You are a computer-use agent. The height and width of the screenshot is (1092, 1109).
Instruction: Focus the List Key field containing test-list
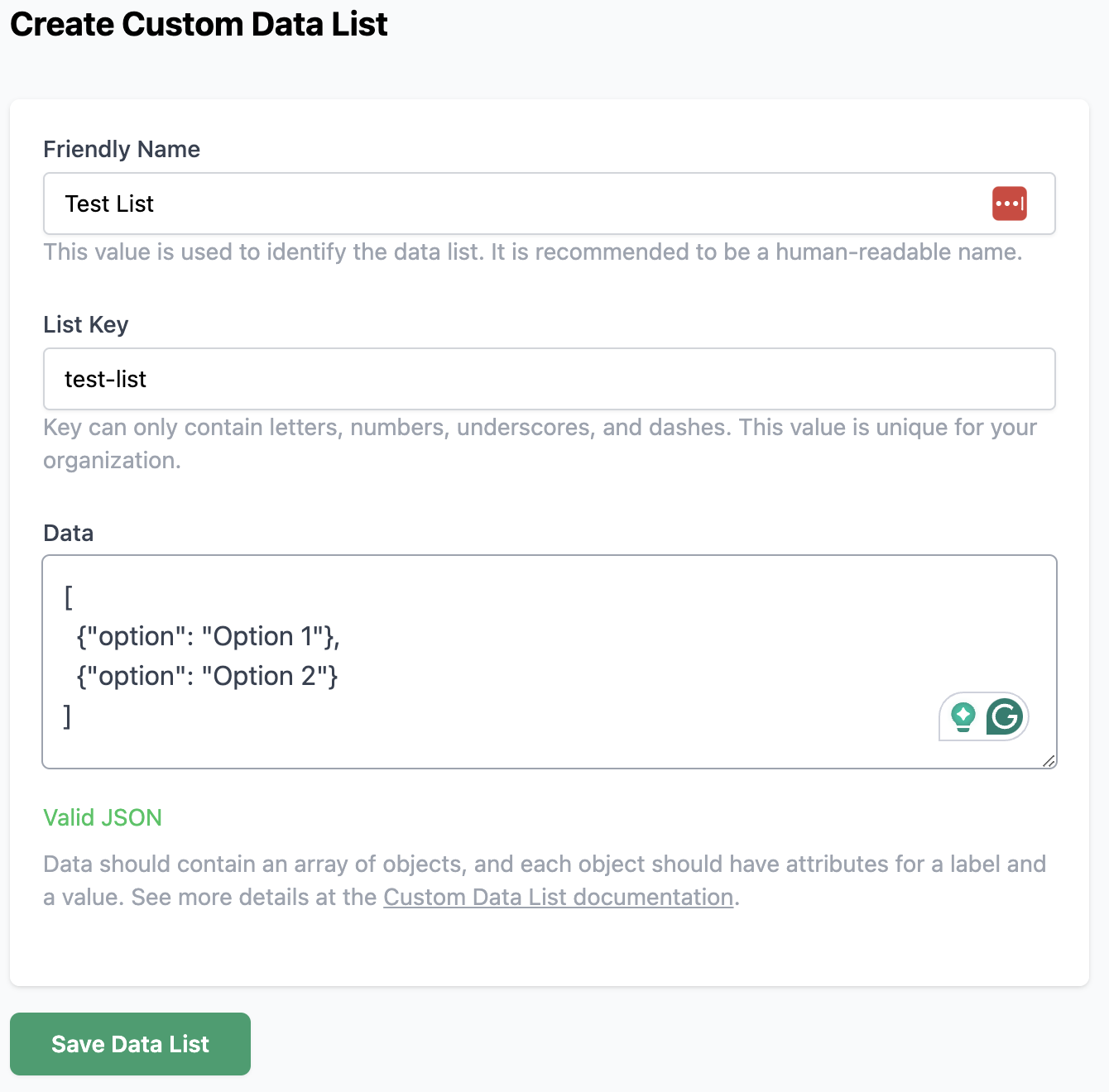click(550, 379)
